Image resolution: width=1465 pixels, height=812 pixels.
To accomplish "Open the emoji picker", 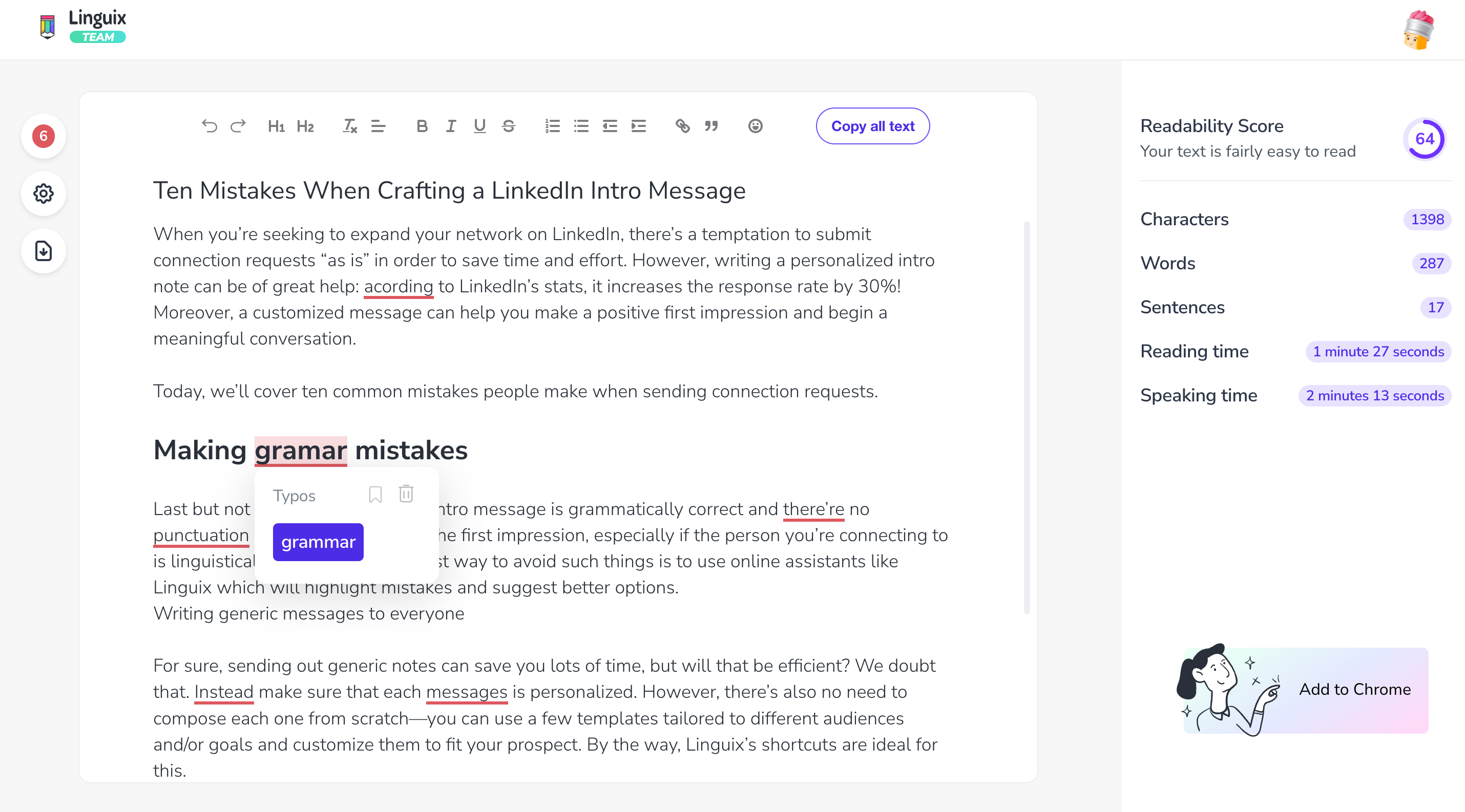I will pos(755,126).
